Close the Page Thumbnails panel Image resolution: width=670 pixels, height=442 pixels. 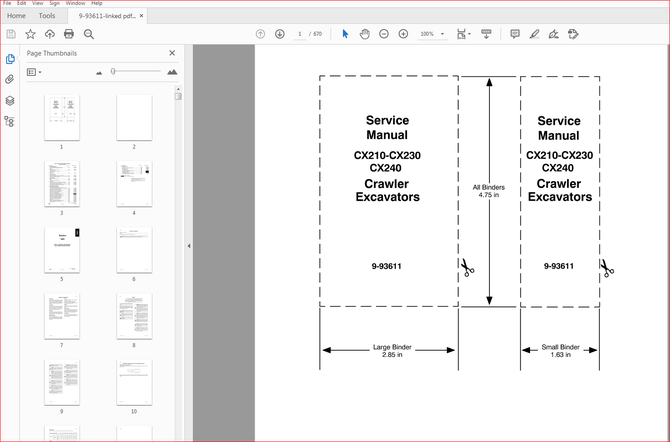point(172,53)
